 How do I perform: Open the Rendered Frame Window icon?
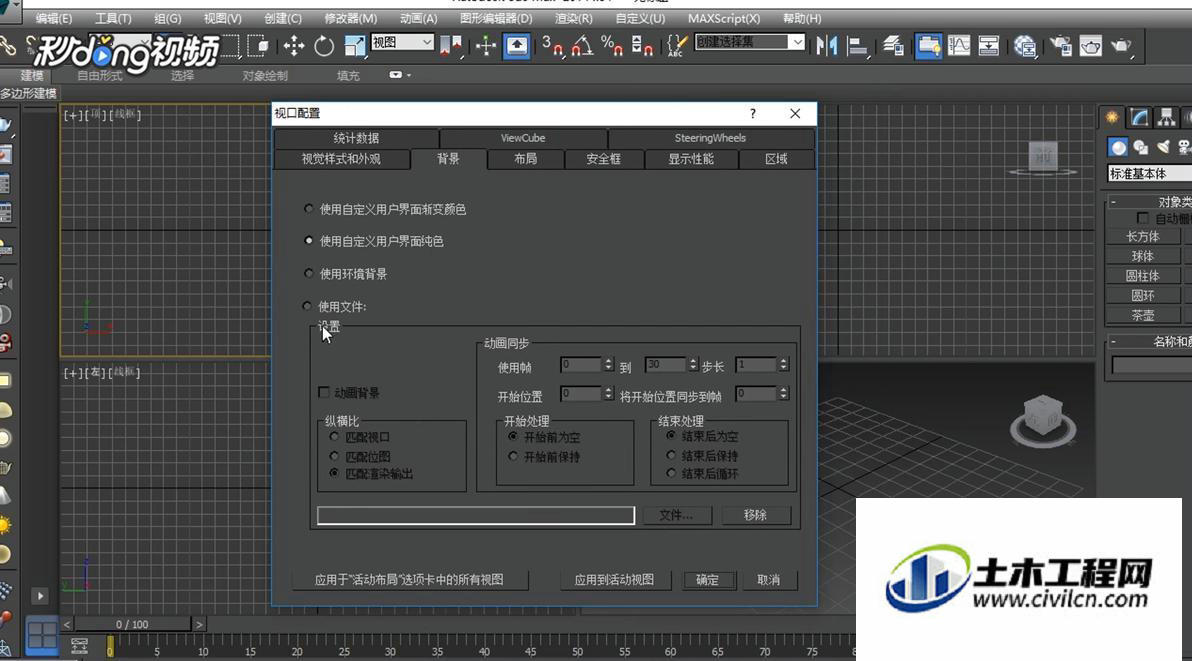[1091, 46]
